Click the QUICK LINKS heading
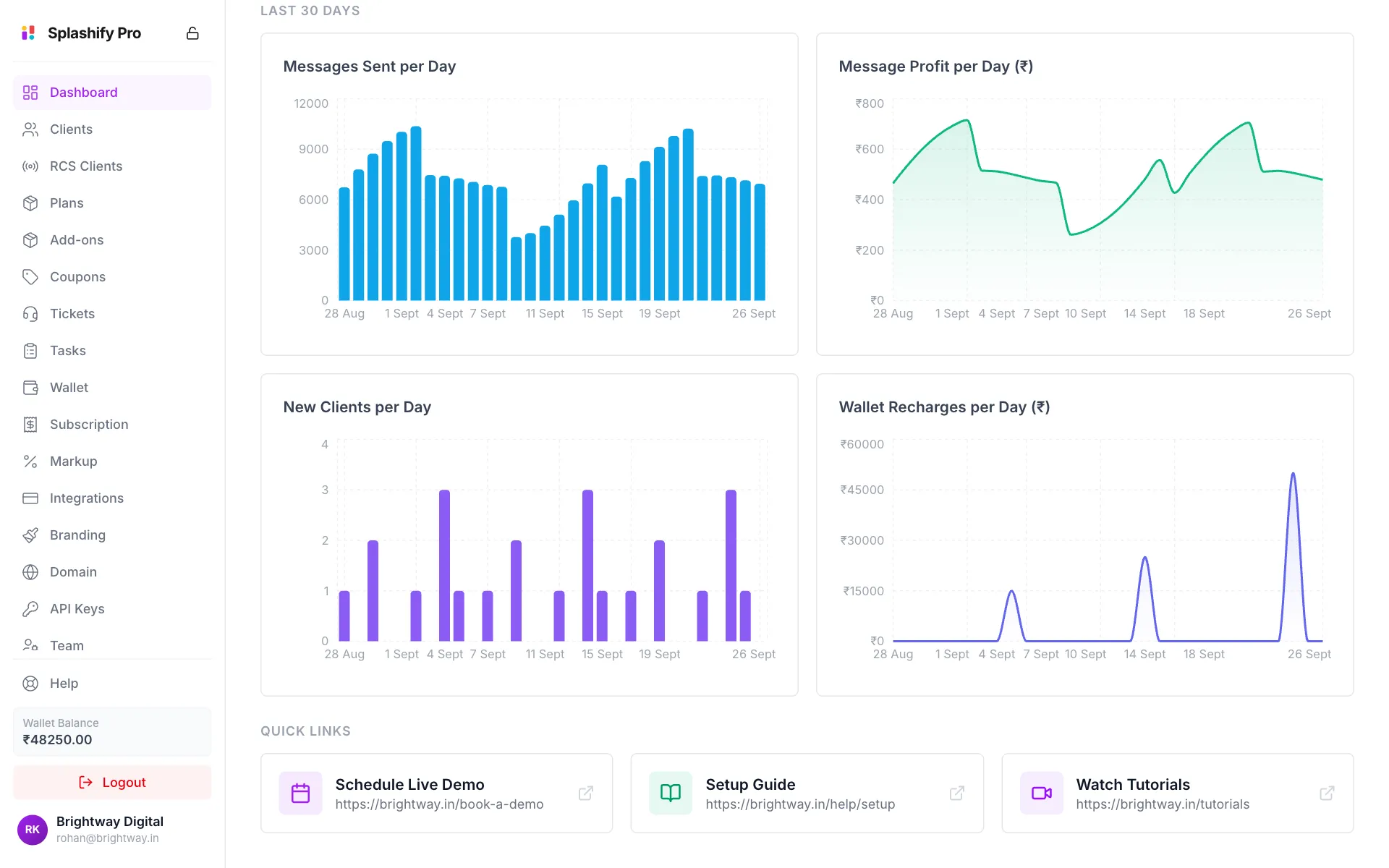1389x868 pixels. click(305, 731)
